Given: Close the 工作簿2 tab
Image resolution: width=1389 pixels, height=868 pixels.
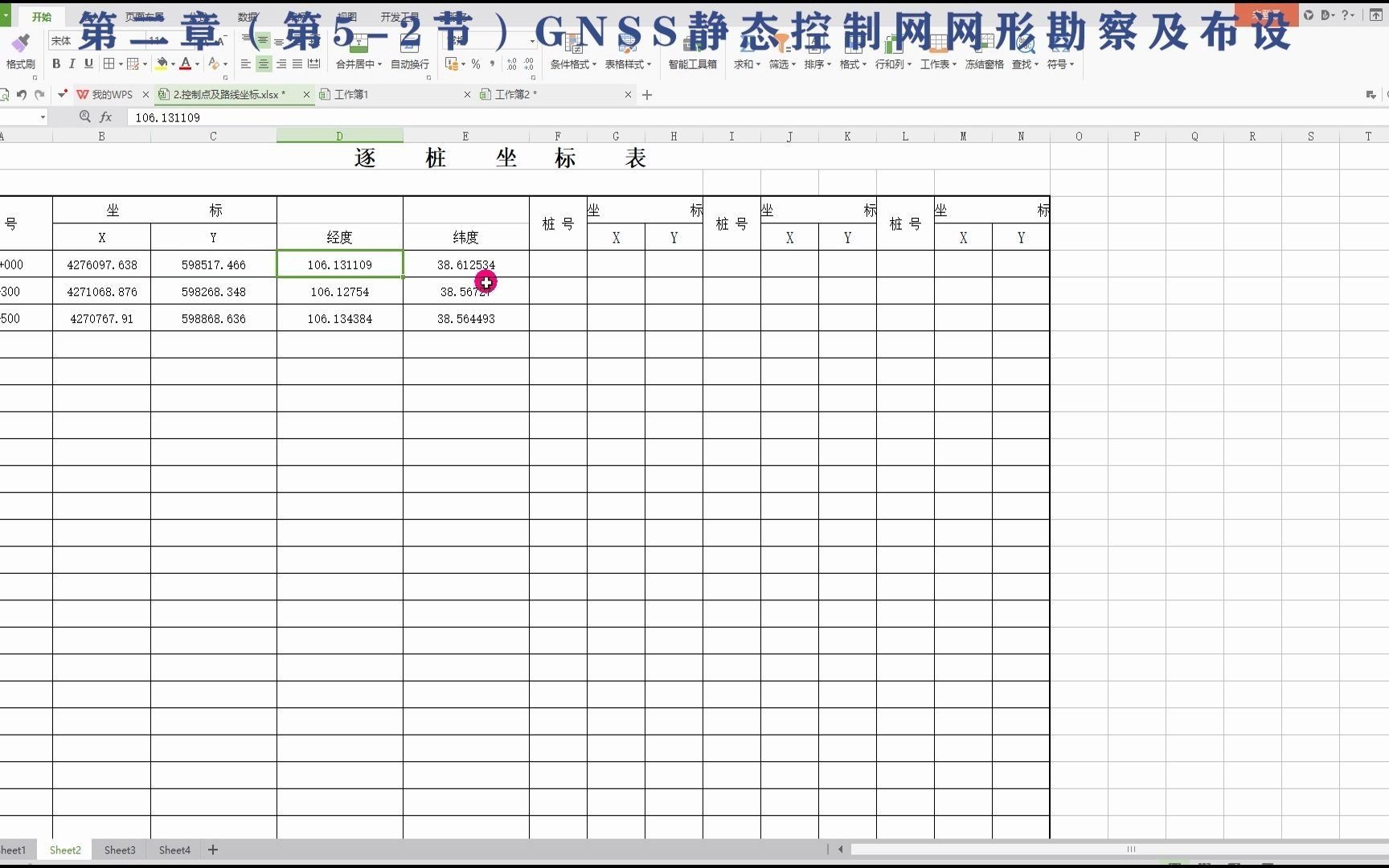Looking at the screenshot, I should [x=628, y=95].
